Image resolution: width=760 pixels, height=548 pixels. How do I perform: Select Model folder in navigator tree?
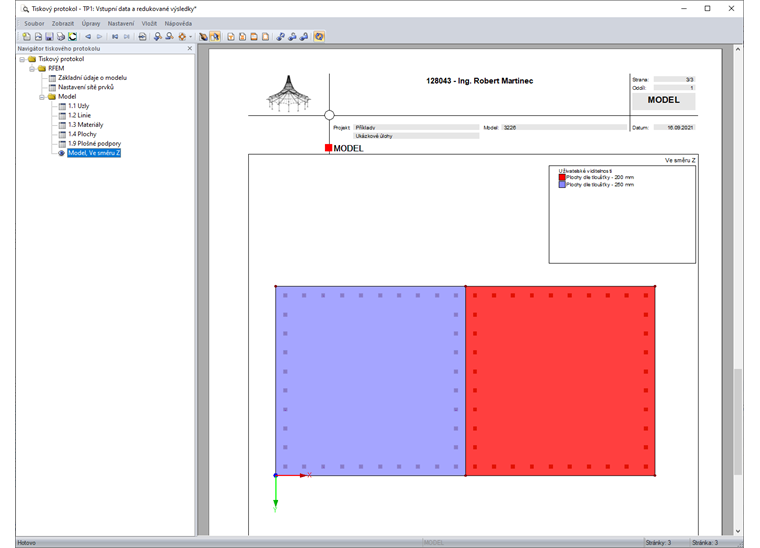[x=67, y=96]
